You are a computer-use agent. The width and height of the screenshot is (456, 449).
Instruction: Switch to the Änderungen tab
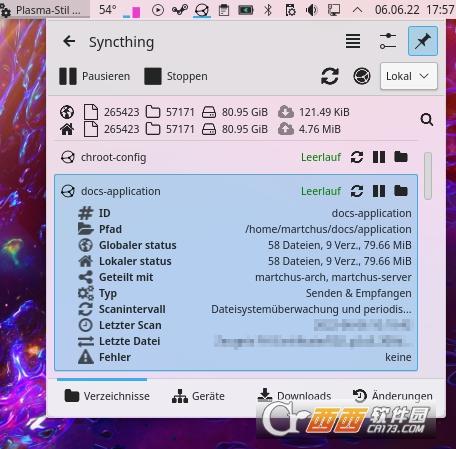coord(393,396)
